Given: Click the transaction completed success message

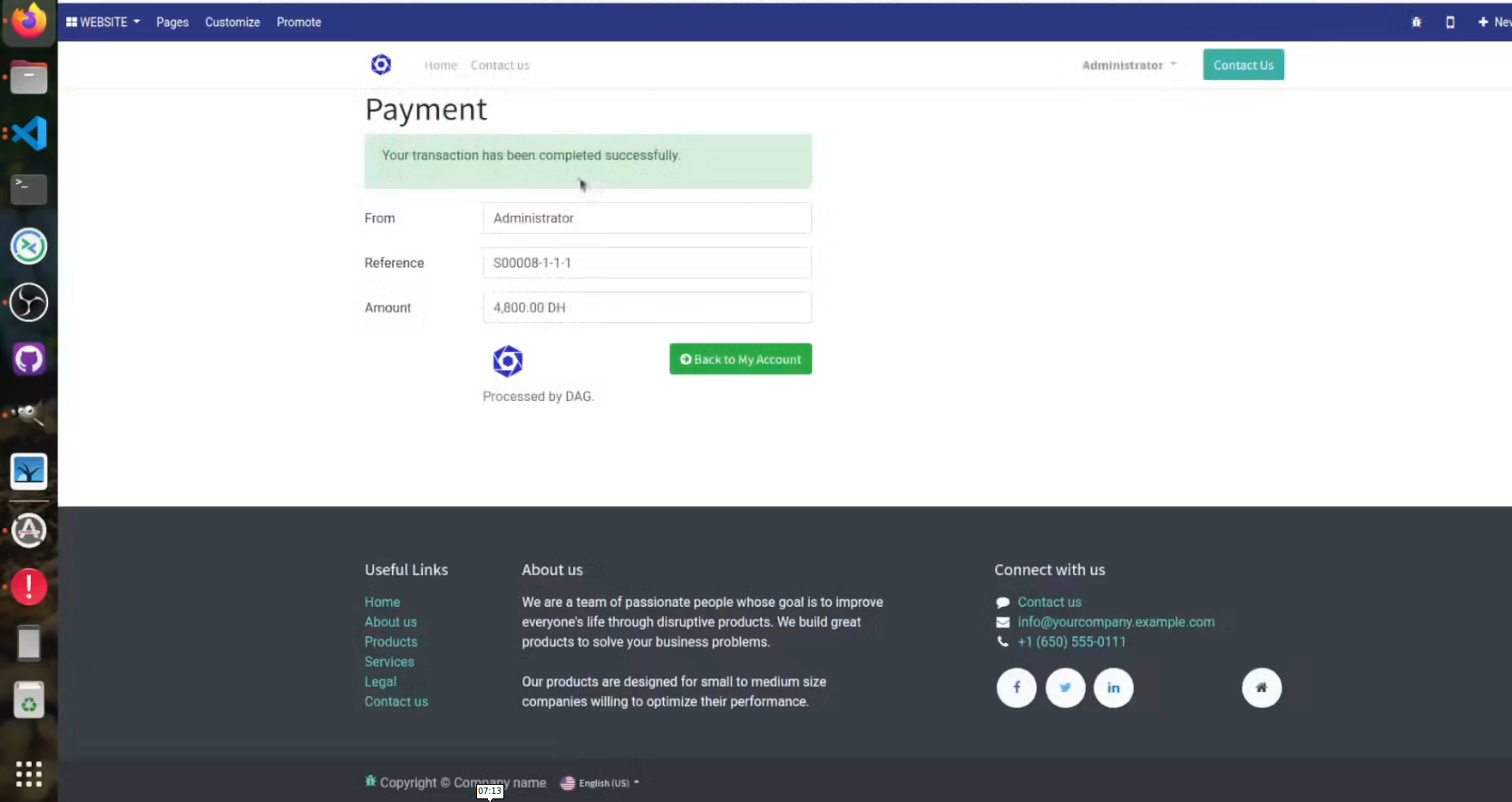Looking at the screenshot, I should (588, 161).
